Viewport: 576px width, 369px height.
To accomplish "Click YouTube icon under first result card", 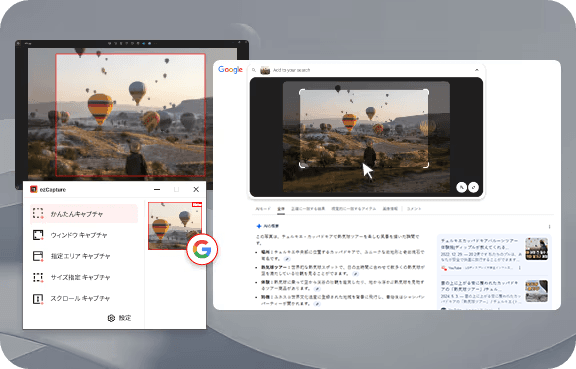I will click(x=444, y=268).
